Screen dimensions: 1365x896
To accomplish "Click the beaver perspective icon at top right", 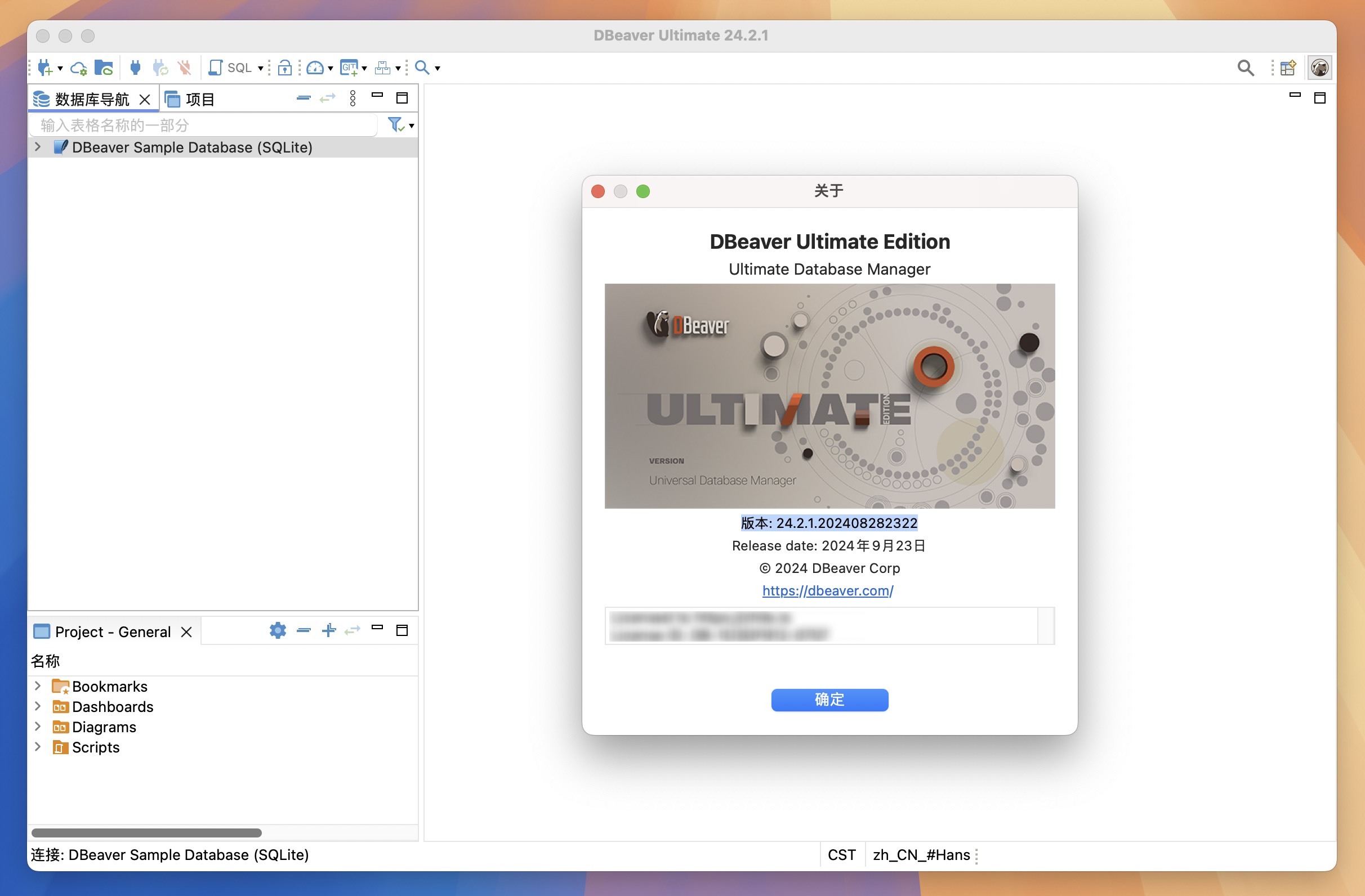I will [1320, 68].
